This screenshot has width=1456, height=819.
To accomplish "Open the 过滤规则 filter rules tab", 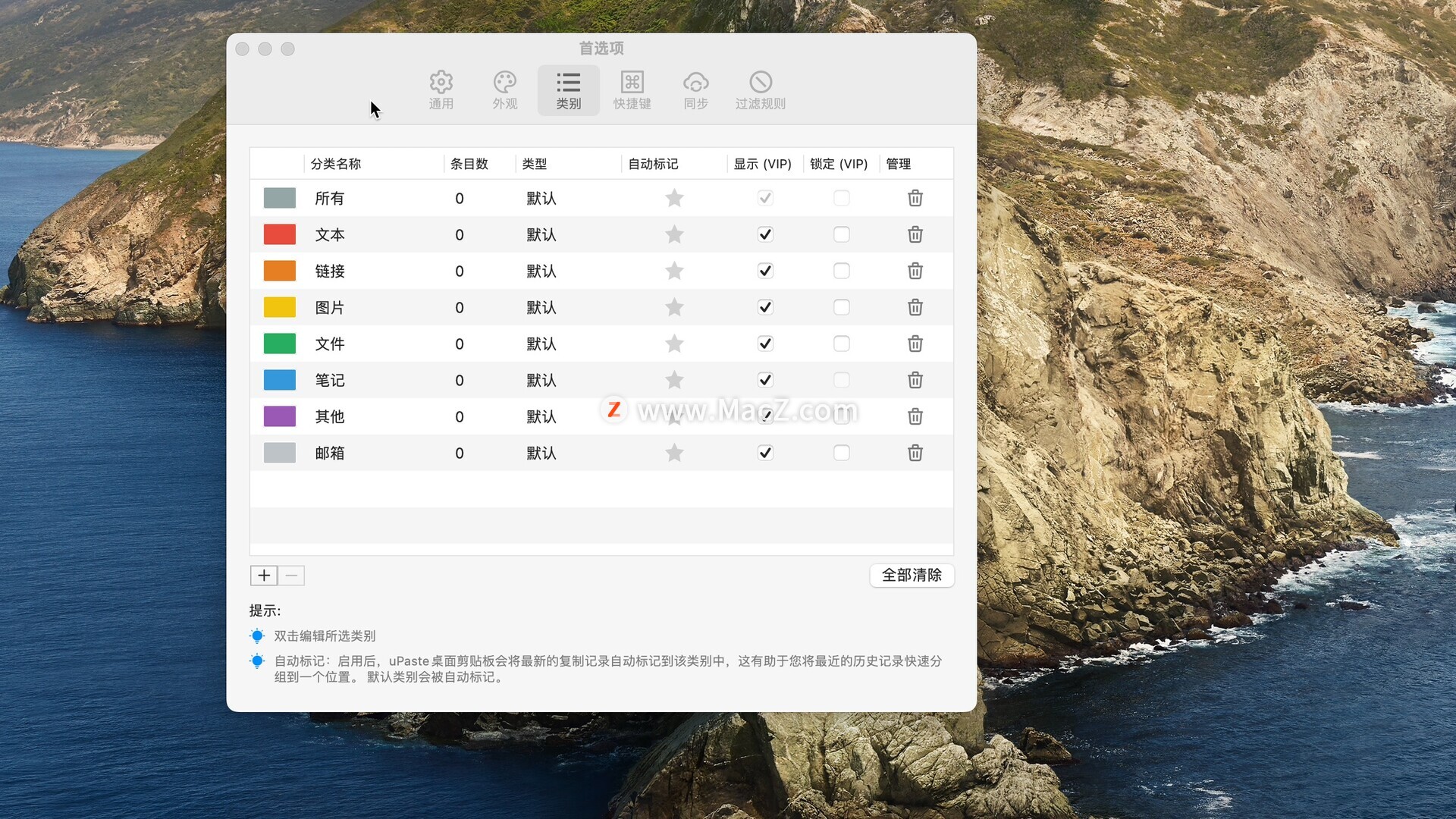I will 760,90.
